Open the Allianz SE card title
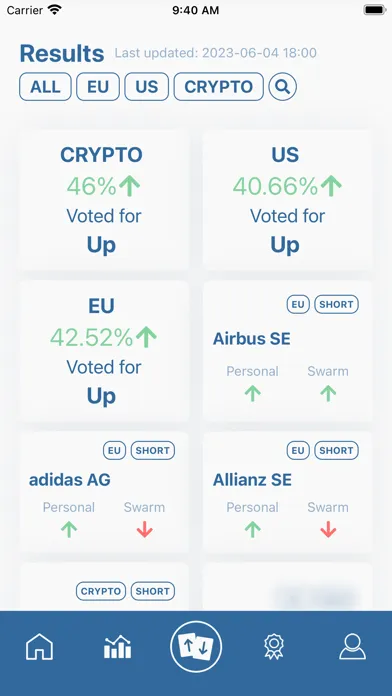Image resolution: width=392 pixels, height=696 pixels. (252, 480)
